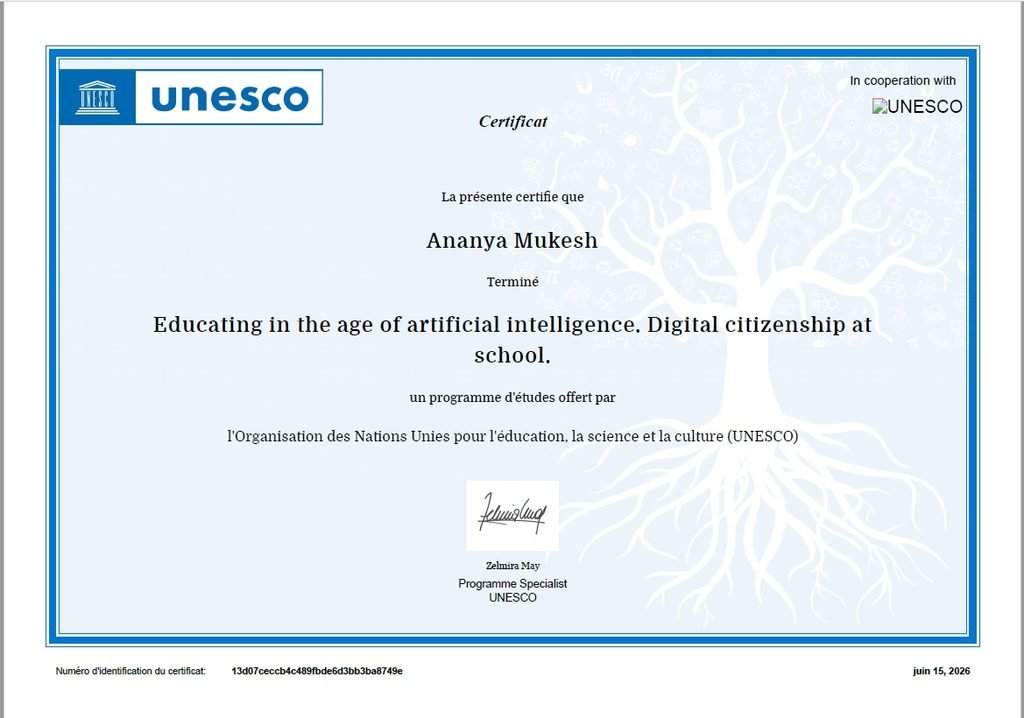Screen dimensions: 1024x718
Task: Click the certificate ID '13d07ceccb4c489fbde6d3bb3ba8749e'
Action: click(317, 671)
